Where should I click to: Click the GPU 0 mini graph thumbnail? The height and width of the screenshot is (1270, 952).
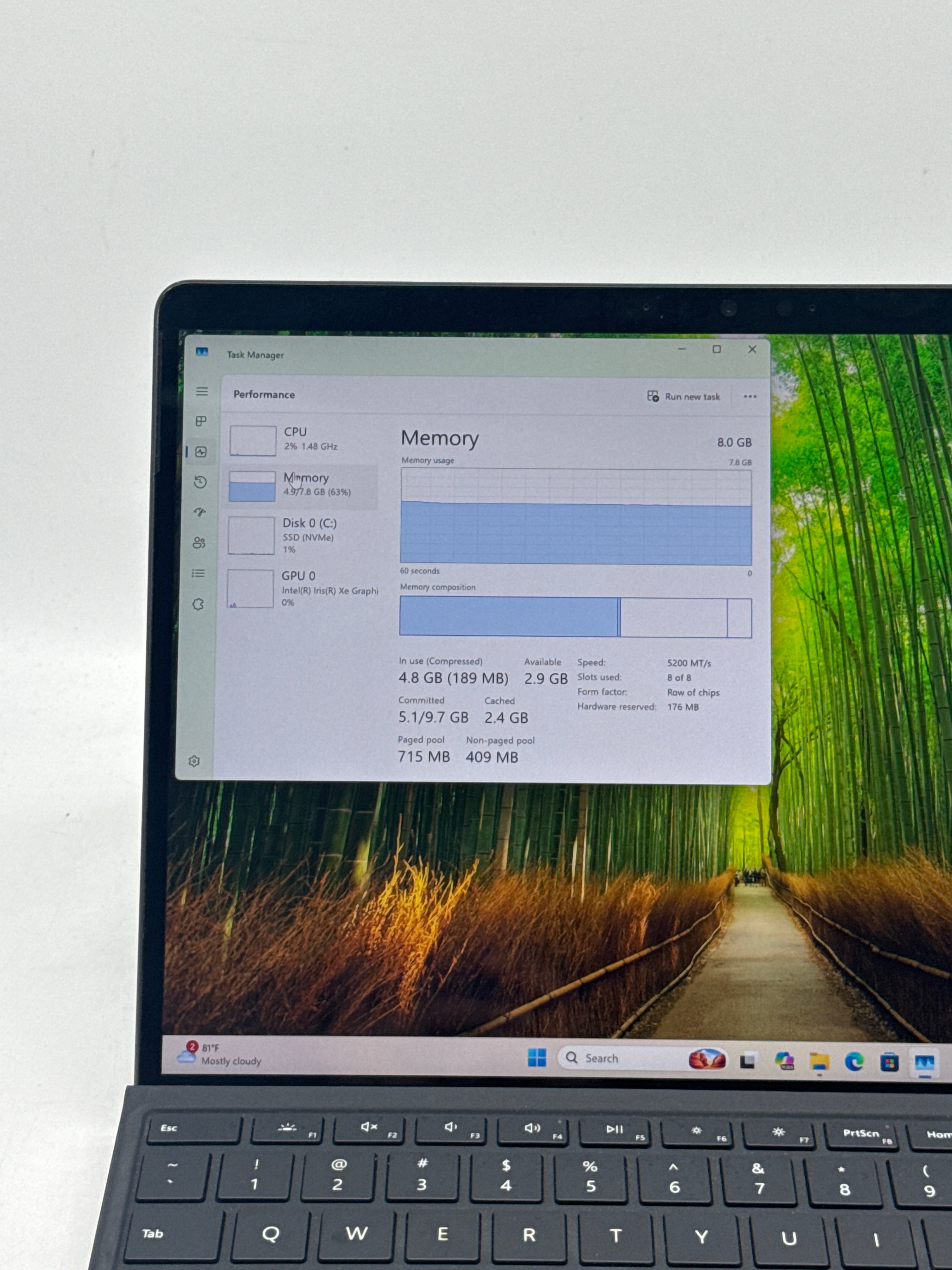tap(250, 588)
